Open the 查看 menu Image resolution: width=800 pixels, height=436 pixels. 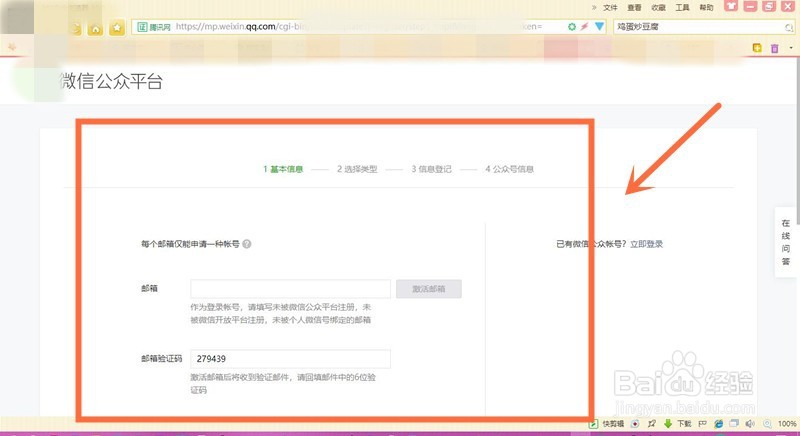[x=634, y=8]
